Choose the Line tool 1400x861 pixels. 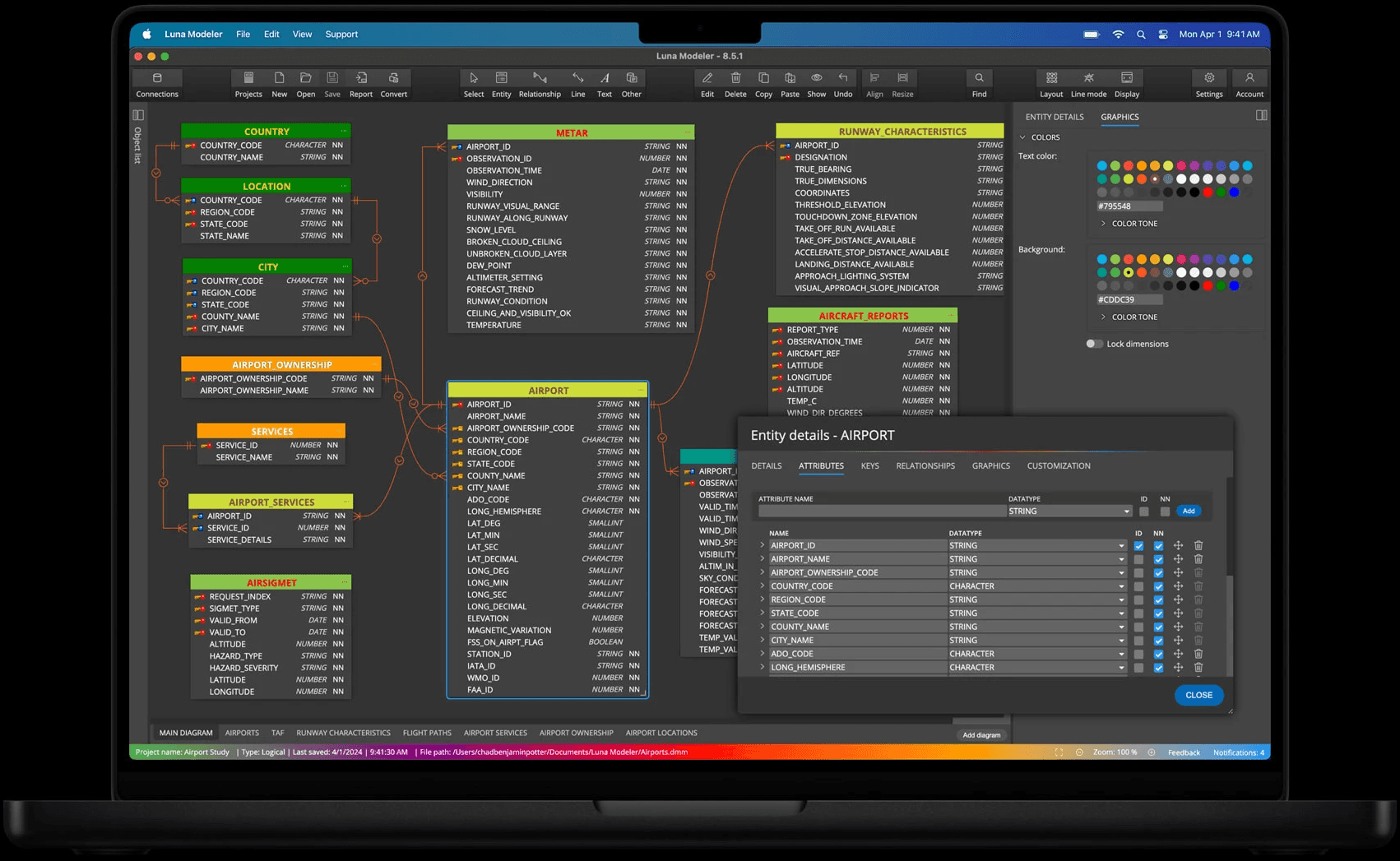[578, 78]
